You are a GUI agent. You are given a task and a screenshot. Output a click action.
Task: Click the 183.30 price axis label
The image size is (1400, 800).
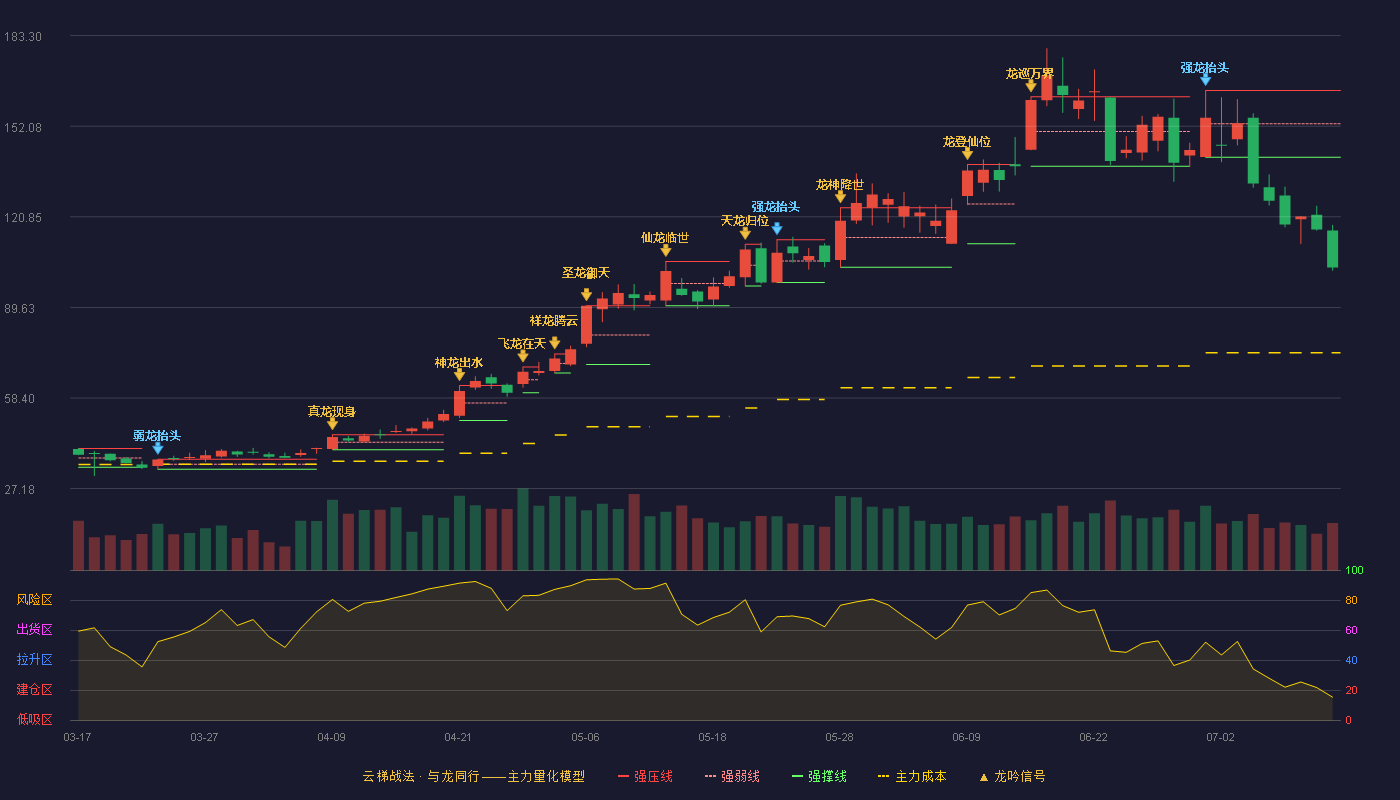(x=23, y=37)
